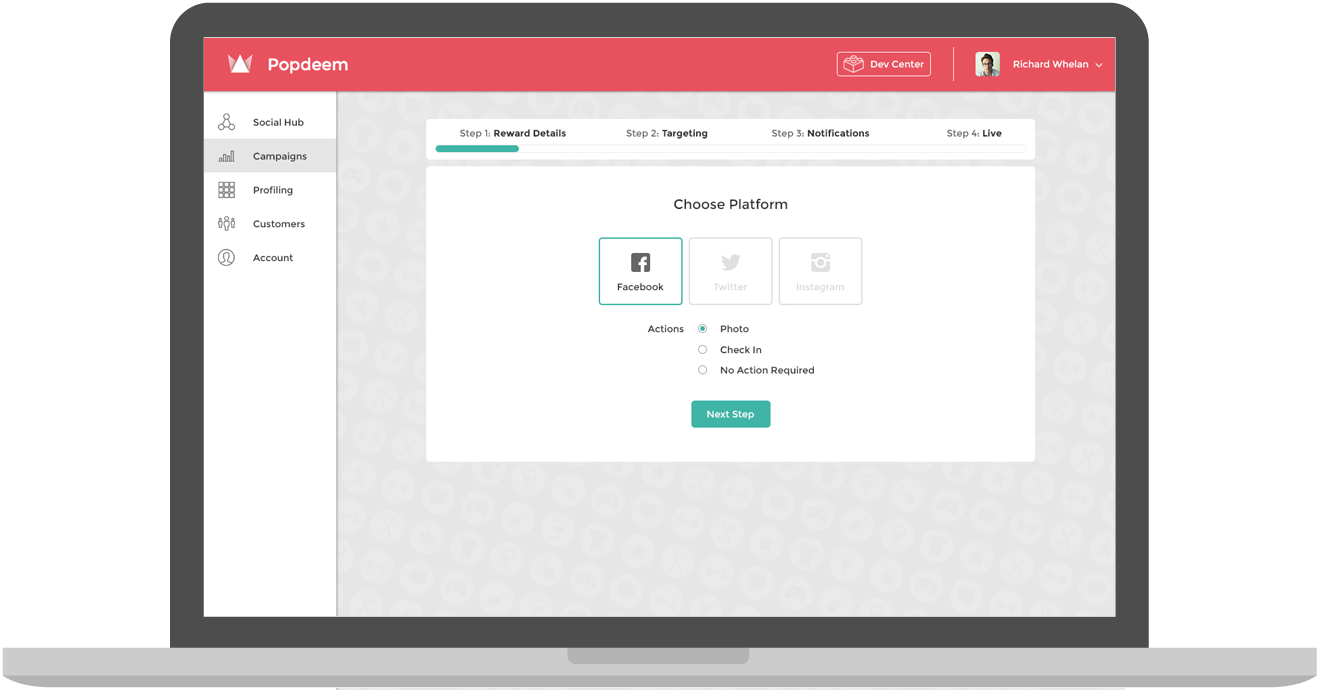Click the Campaigns bar chart icon
Image resolution: width=1320 pixels, height=690 pixels.
coord(227,156)
